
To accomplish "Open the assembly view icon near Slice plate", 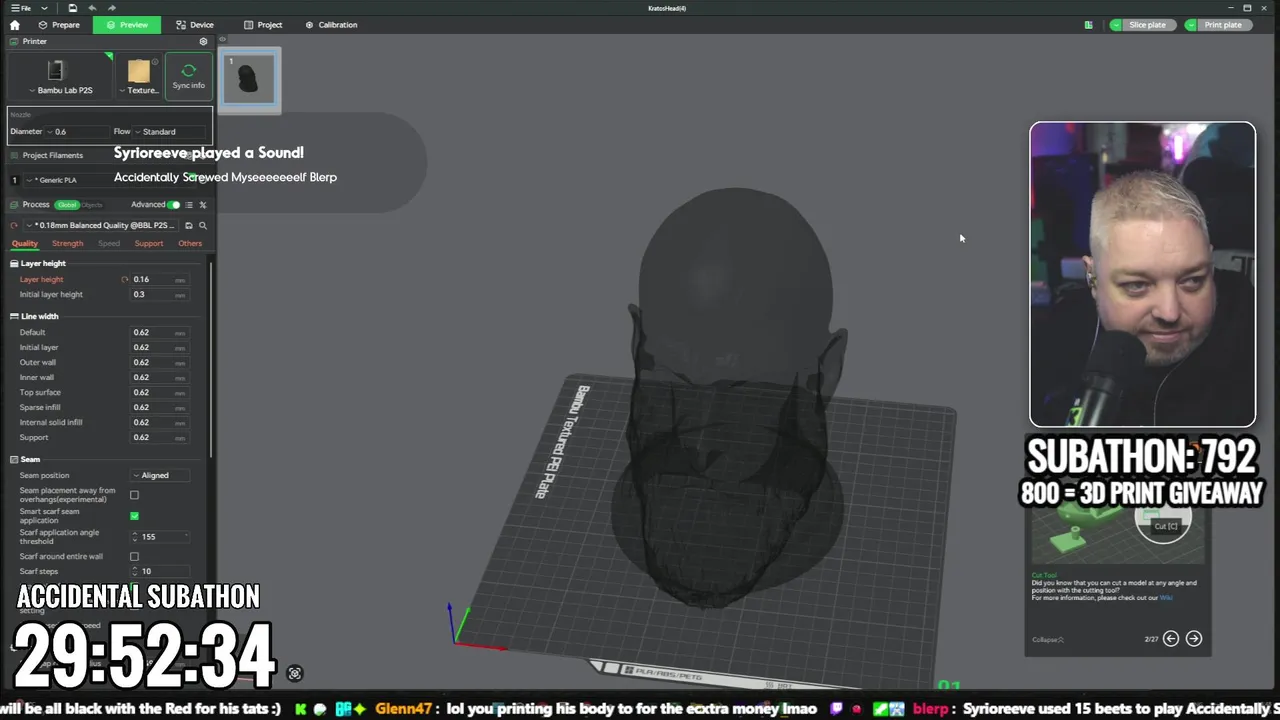I will 1088,25.
